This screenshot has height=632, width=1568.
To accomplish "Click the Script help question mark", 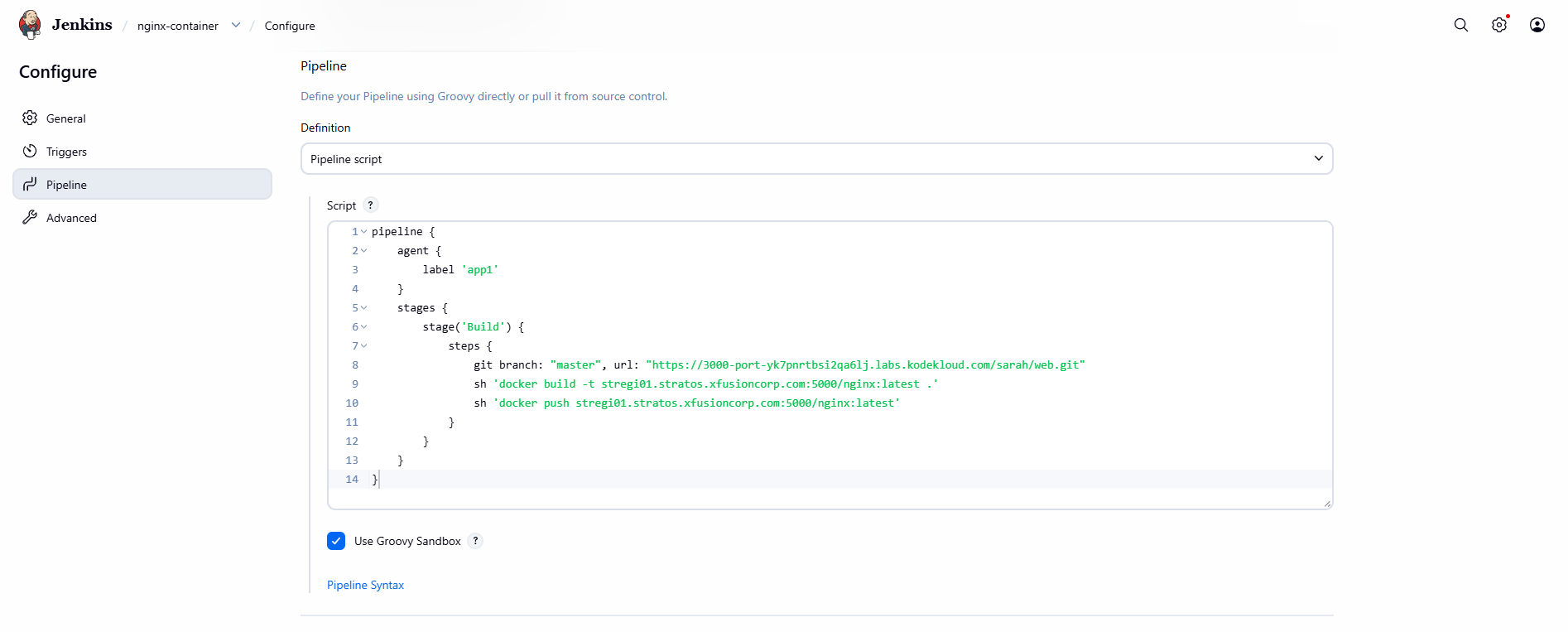I will pos(370,205).
